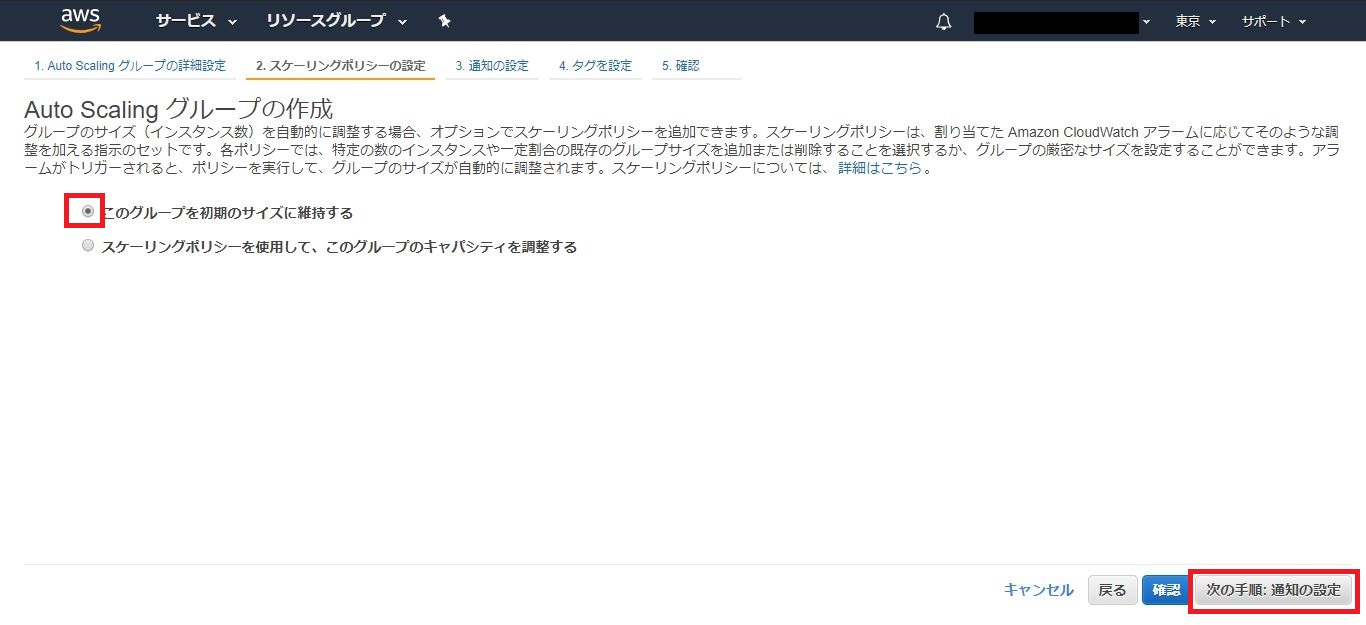
Task: Switch to step 4 タグを設定 tab
Action: [595, 66]
